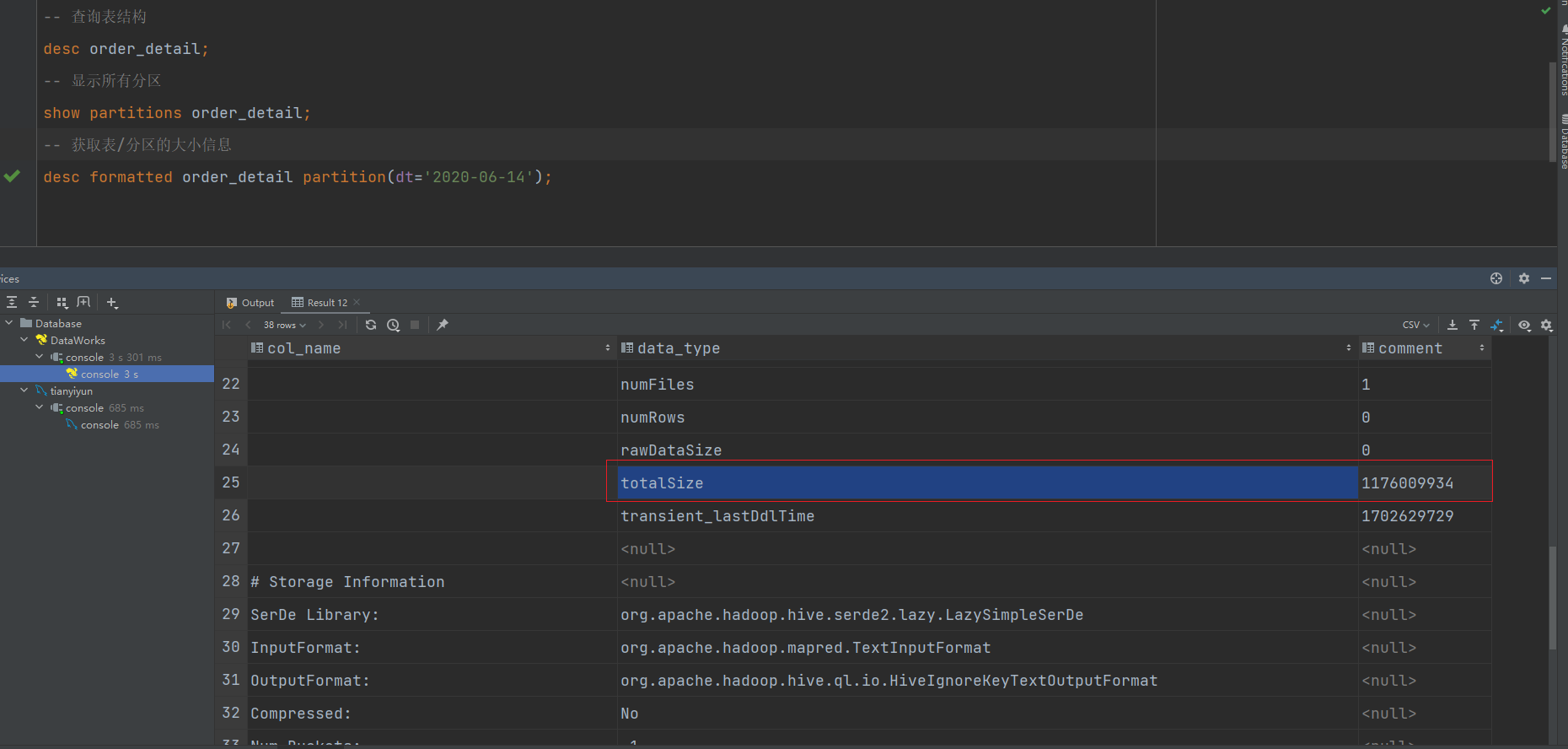Reload the result page data
Image resolution: width=1568 pixels, height=749 pixels.
pyautogui.click(x=371, y=325)
